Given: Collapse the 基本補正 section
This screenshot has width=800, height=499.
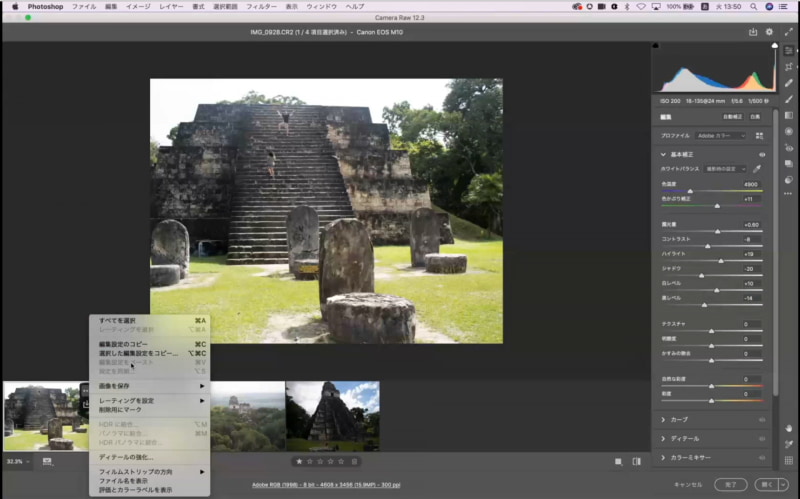Looking at the screenshot, I should click(x=663, y=155).
